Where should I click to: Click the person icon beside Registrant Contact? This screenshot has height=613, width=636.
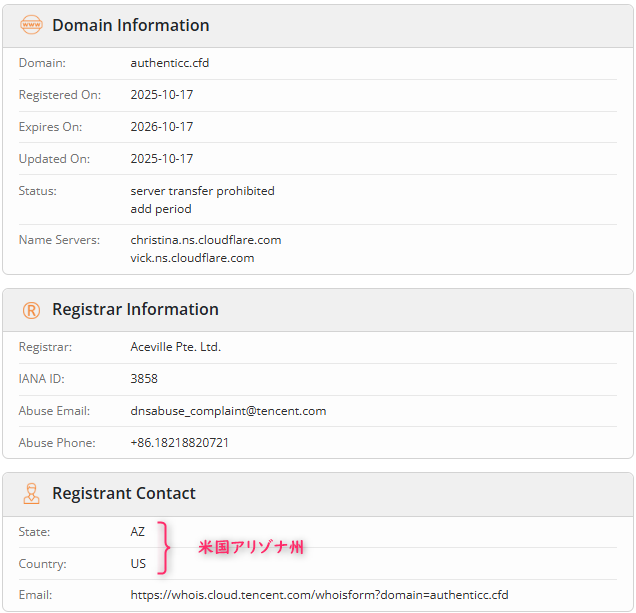[x=32, y=494]
